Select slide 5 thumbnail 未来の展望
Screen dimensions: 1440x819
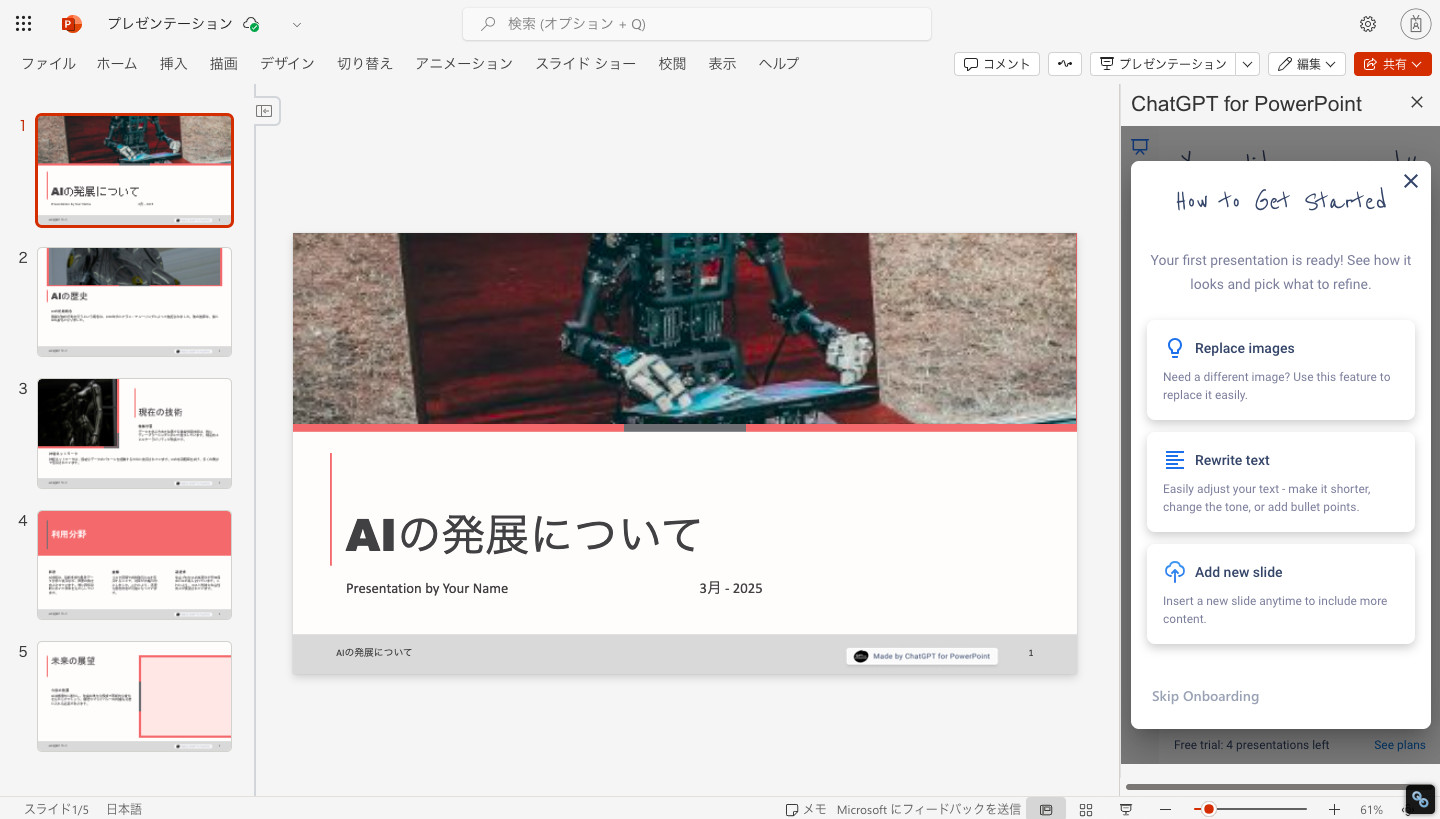134,696
